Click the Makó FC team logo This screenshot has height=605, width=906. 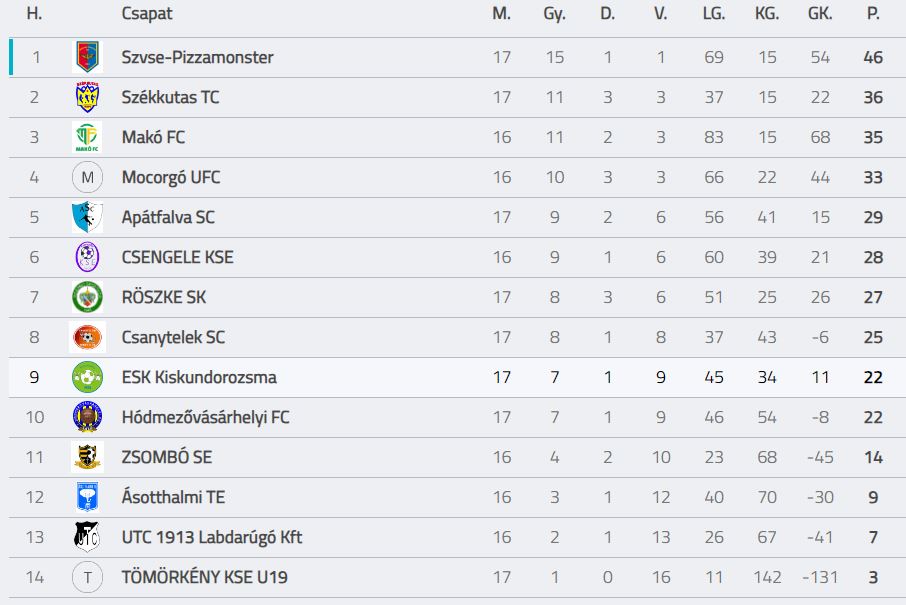pyautogui.click(x=87, y=137)
